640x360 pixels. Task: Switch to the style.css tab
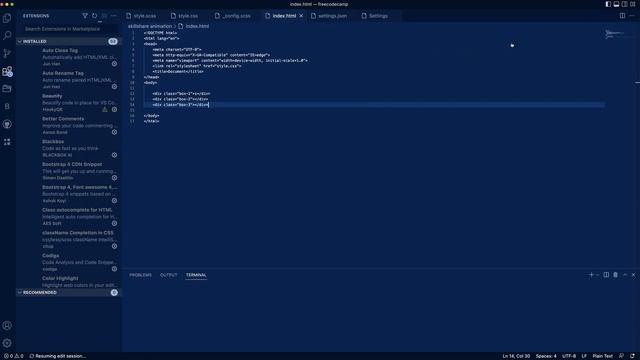pyautogui.click(x=184, y=16)
